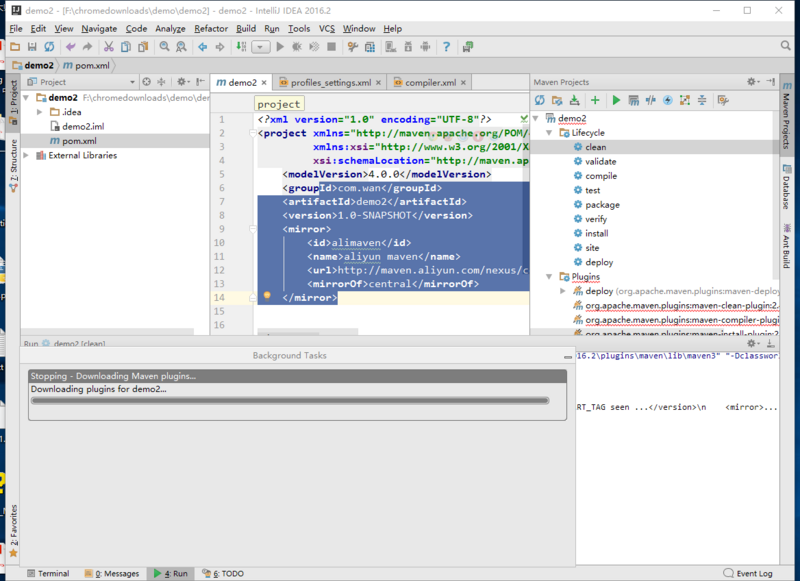Click the Forward navigation arrow
This screenshot has height=581, width=800.
pyautogui.click(x=220, y=47)
